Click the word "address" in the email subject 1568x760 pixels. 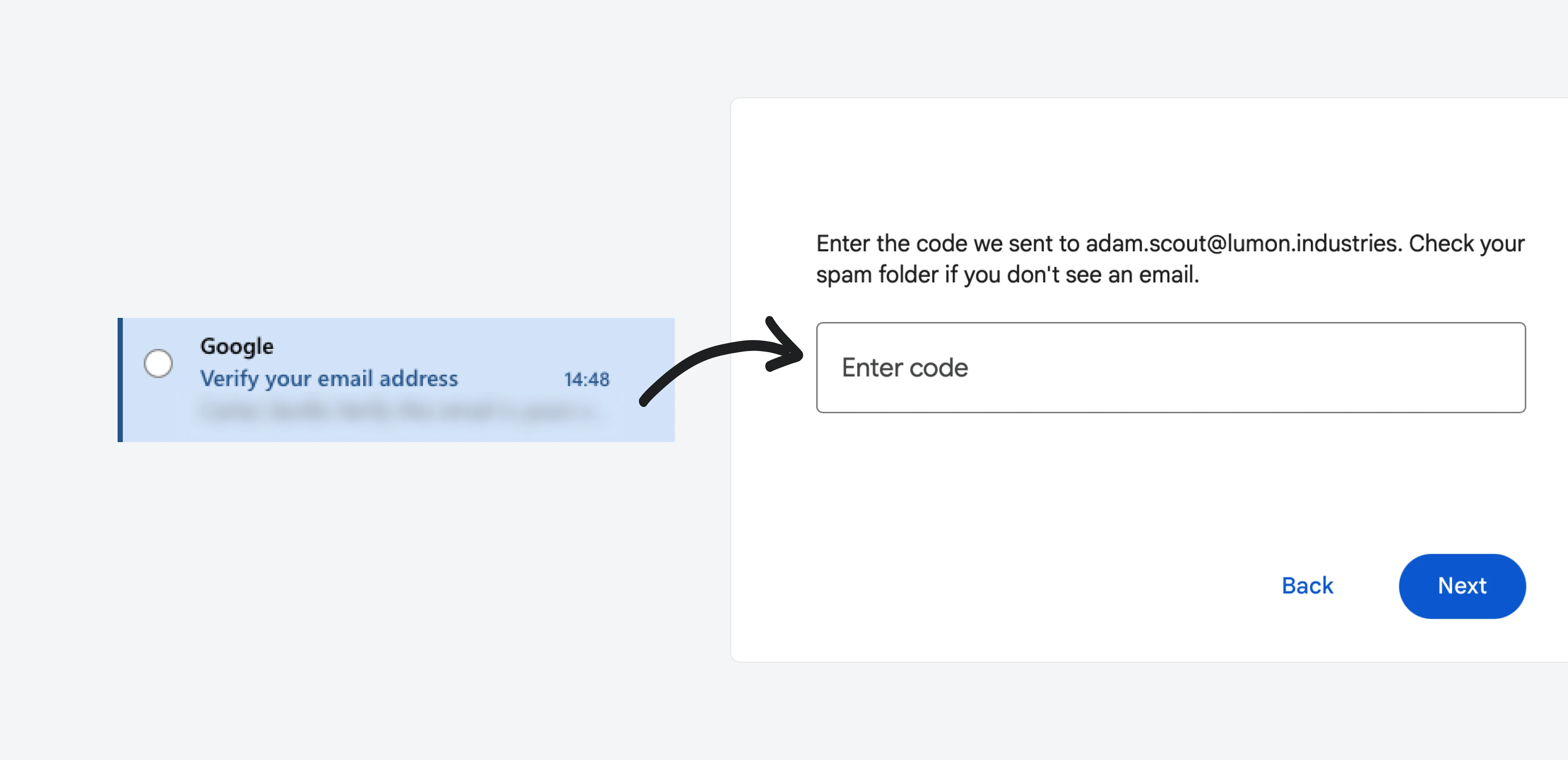coord(418,379)
